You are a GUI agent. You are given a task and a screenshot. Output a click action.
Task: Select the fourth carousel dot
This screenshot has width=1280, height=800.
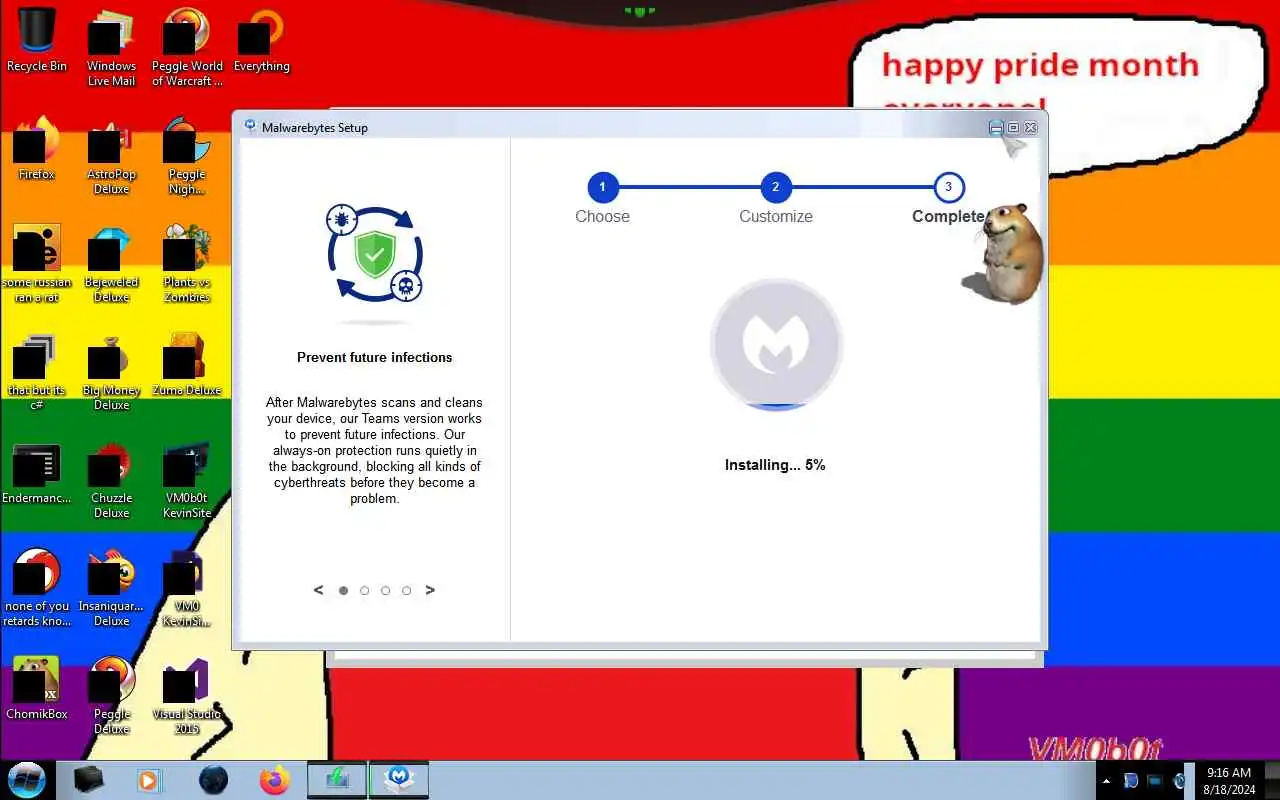(406, 591)
